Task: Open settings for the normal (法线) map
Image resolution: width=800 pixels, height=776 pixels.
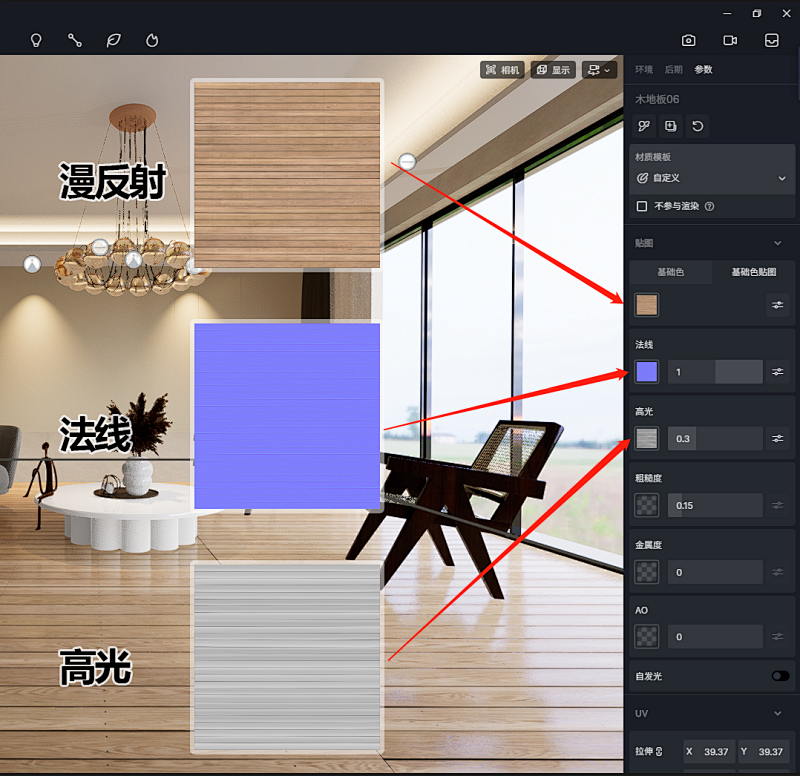Action: tap(777, 372)
